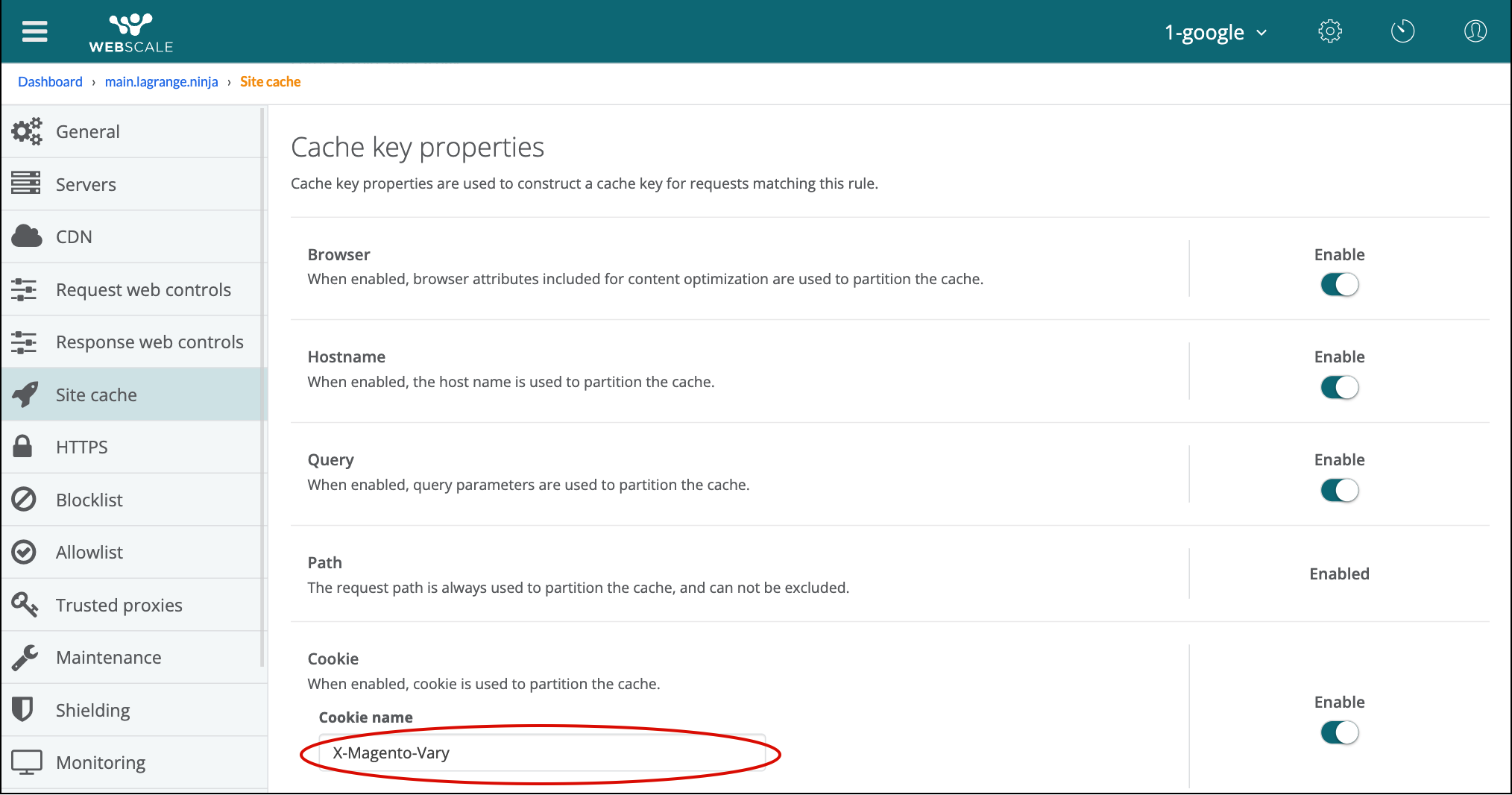Open main.lagrange.ninja breadcrumb link
The image size is (1512, 795).
tap(161, 82)
